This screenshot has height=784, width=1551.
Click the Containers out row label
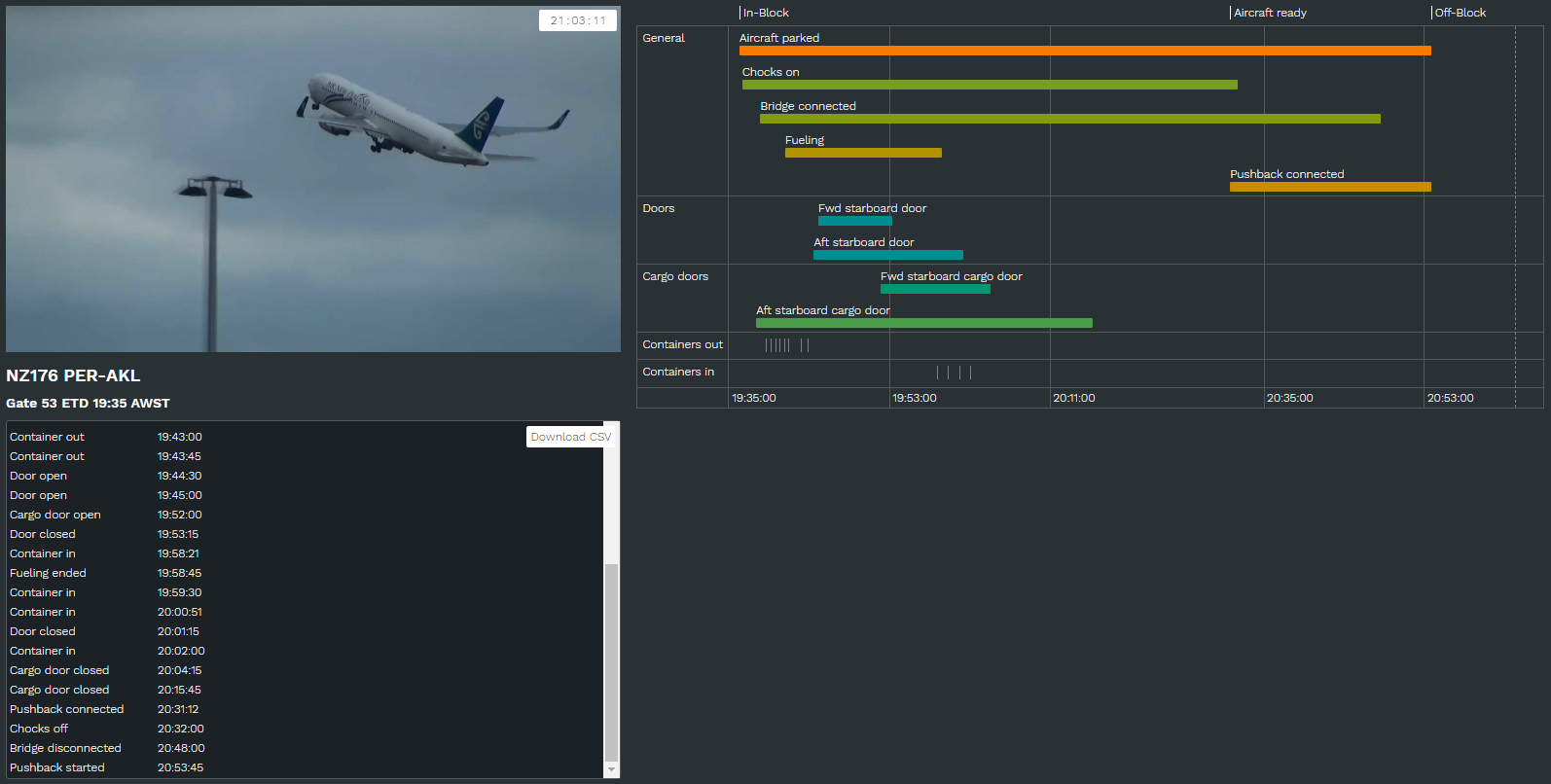[683, 344]
